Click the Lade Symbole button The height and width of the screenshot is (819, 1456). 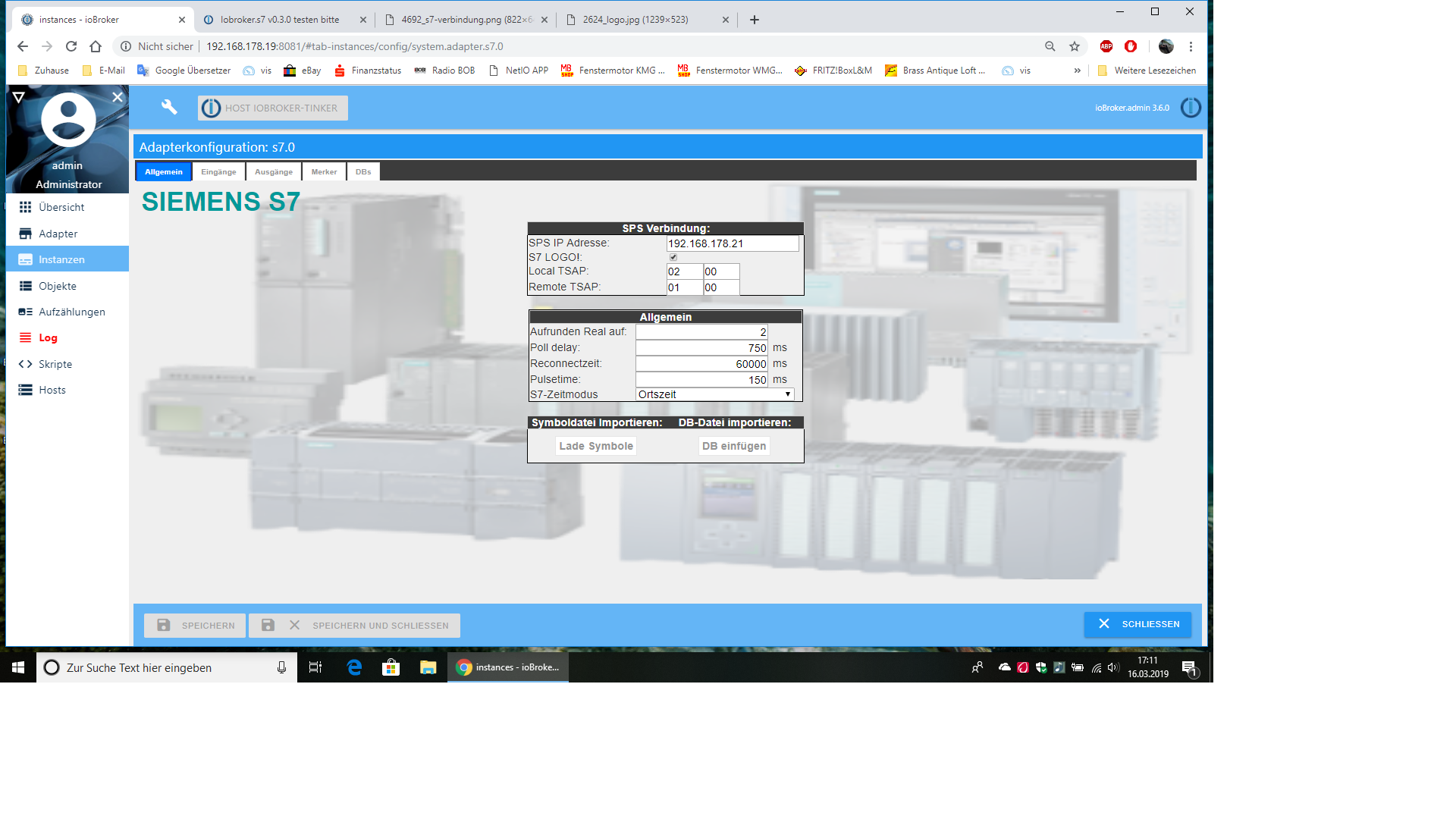(x=596, y=446)
